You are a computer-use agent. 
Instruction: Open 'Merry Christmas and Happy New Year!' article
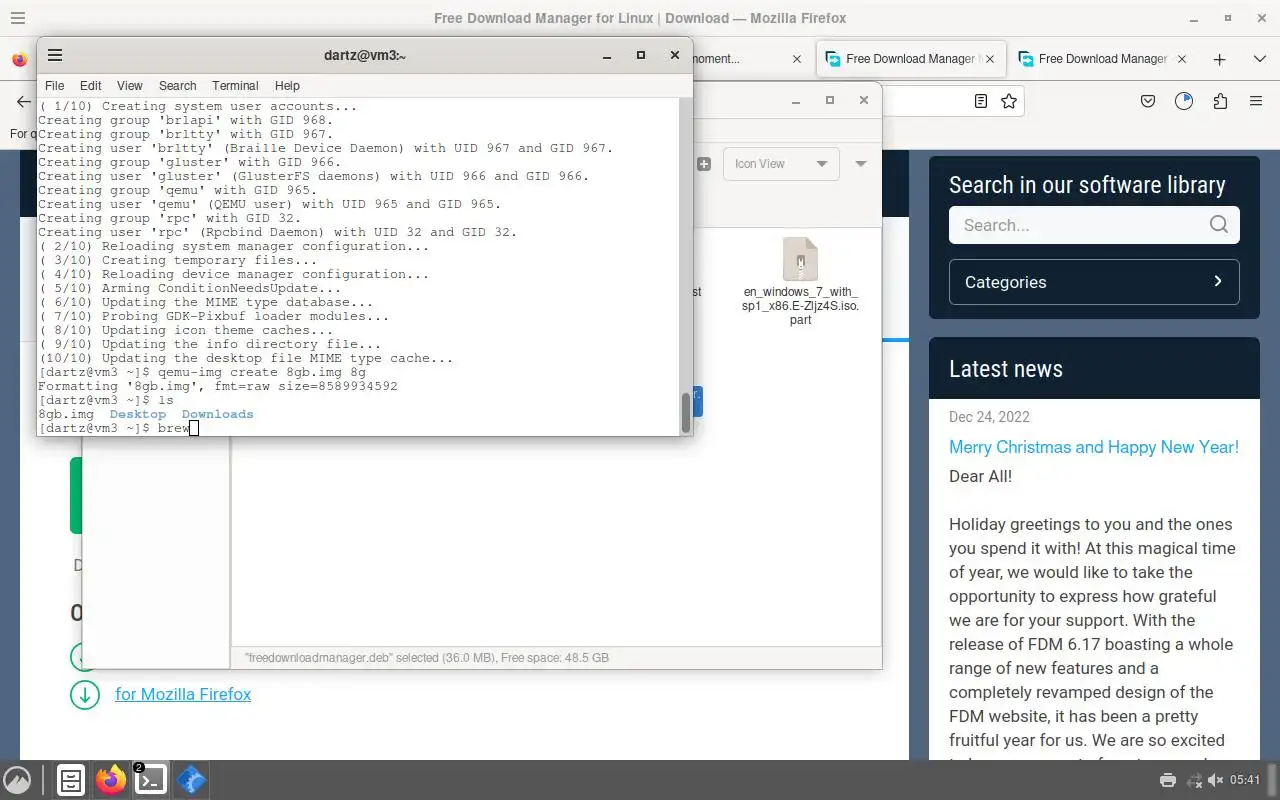(x=1094, y=447)
